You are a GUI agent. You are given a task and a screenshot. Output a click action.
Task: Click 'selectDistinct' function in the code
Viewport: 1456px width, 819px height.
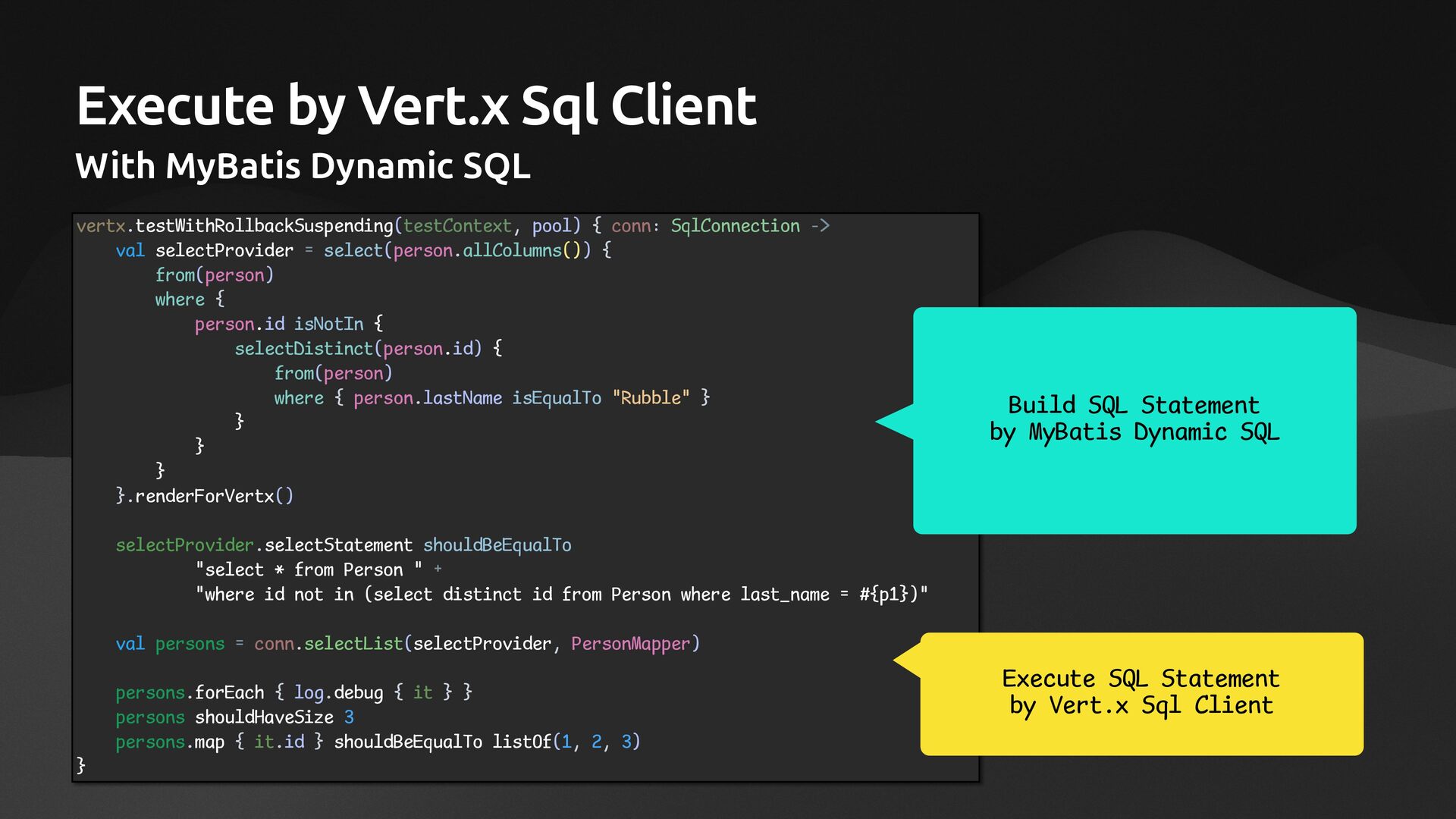coord(303,349)
